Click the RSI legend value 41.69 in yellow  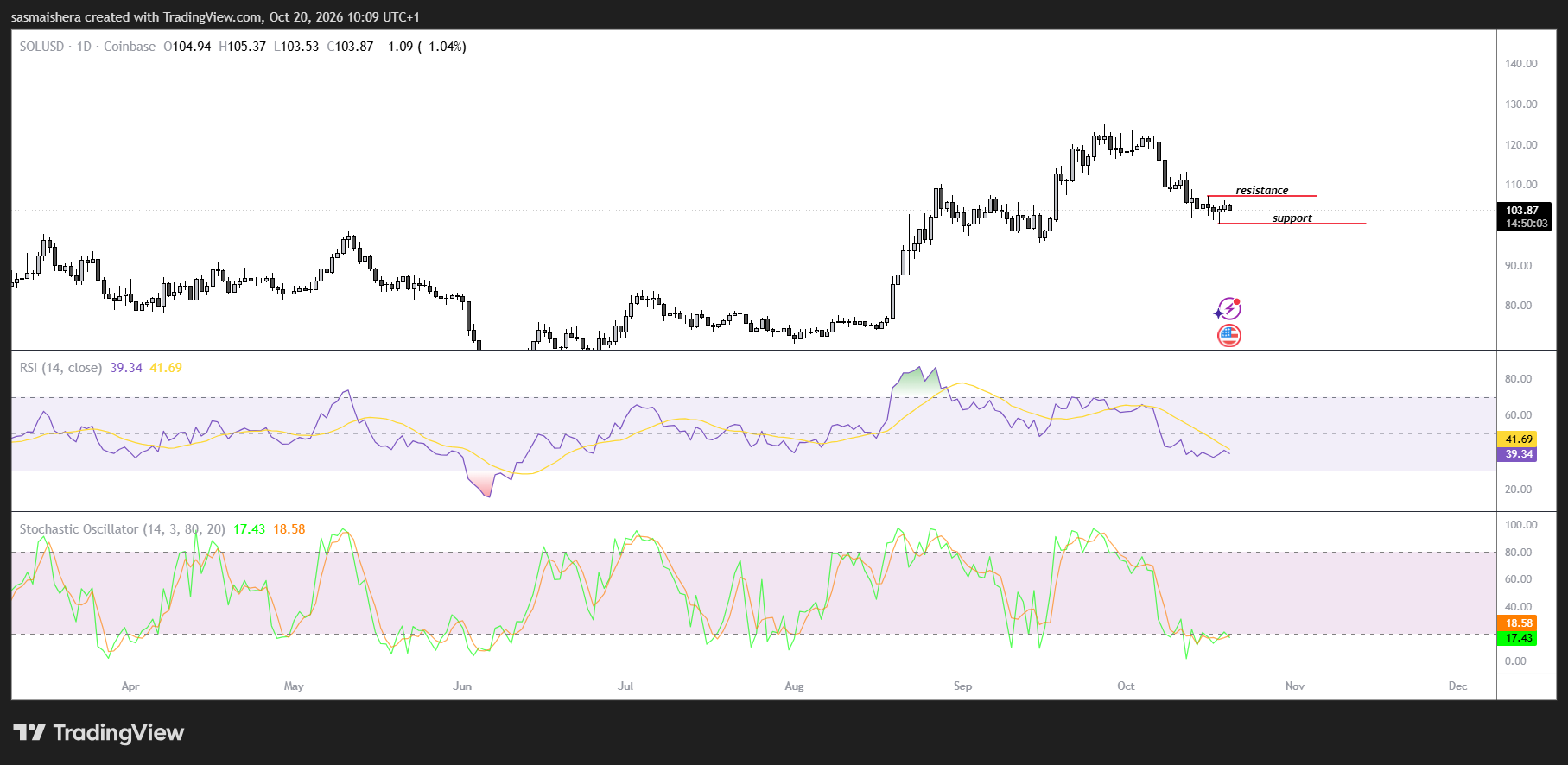(166, 368)
